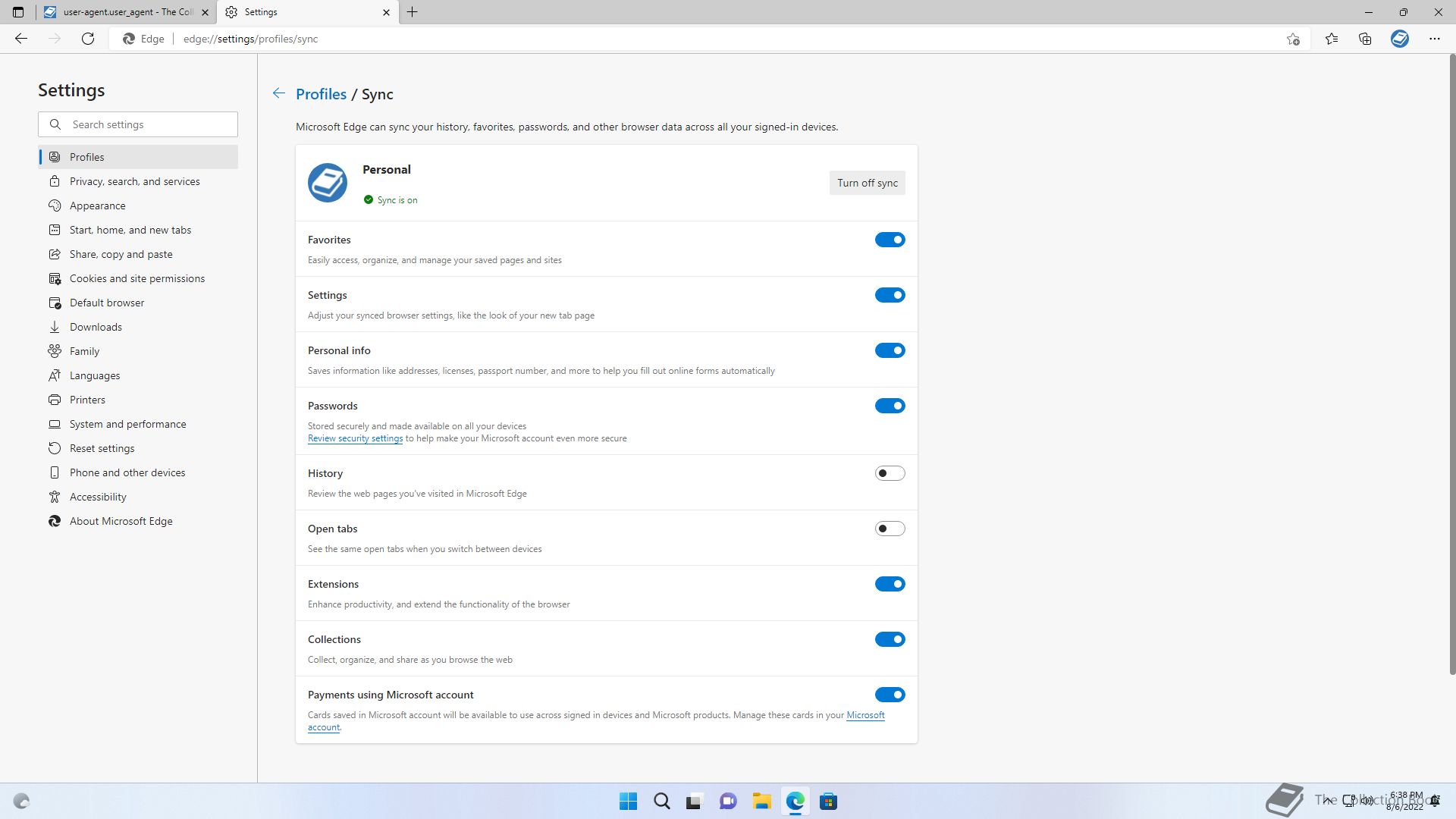The image size is (1456, 819).
Task: Open Settings and more ellipsis menu
Action: pos(1434,39)
